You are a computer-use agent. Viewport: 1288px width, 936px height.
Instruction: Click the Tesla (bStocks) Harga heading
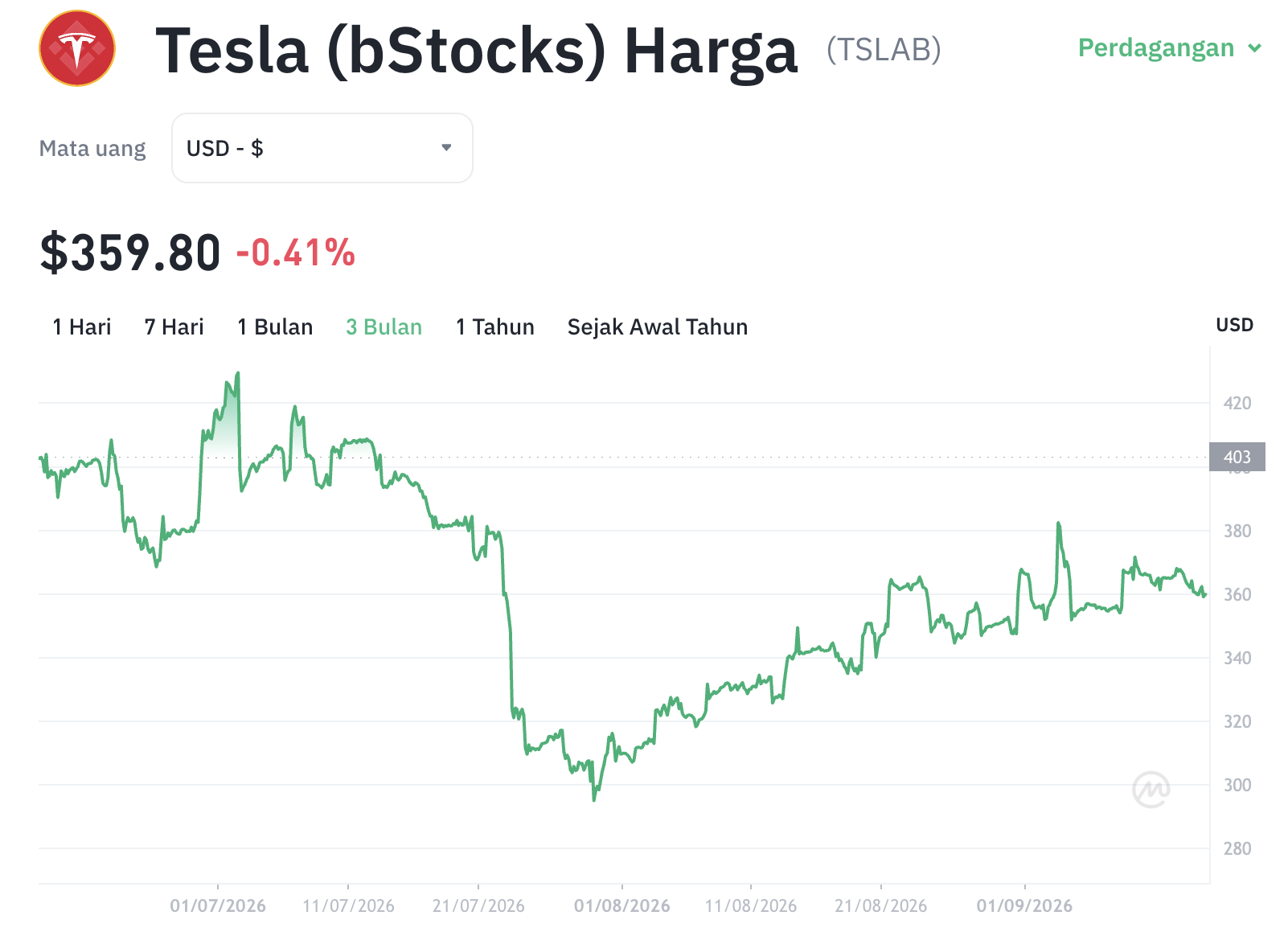477,51
